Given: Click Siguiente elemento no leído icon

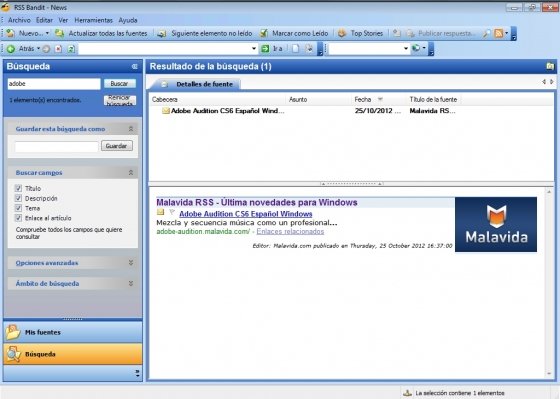Looking at the screenshot, I should click(162, 33).
